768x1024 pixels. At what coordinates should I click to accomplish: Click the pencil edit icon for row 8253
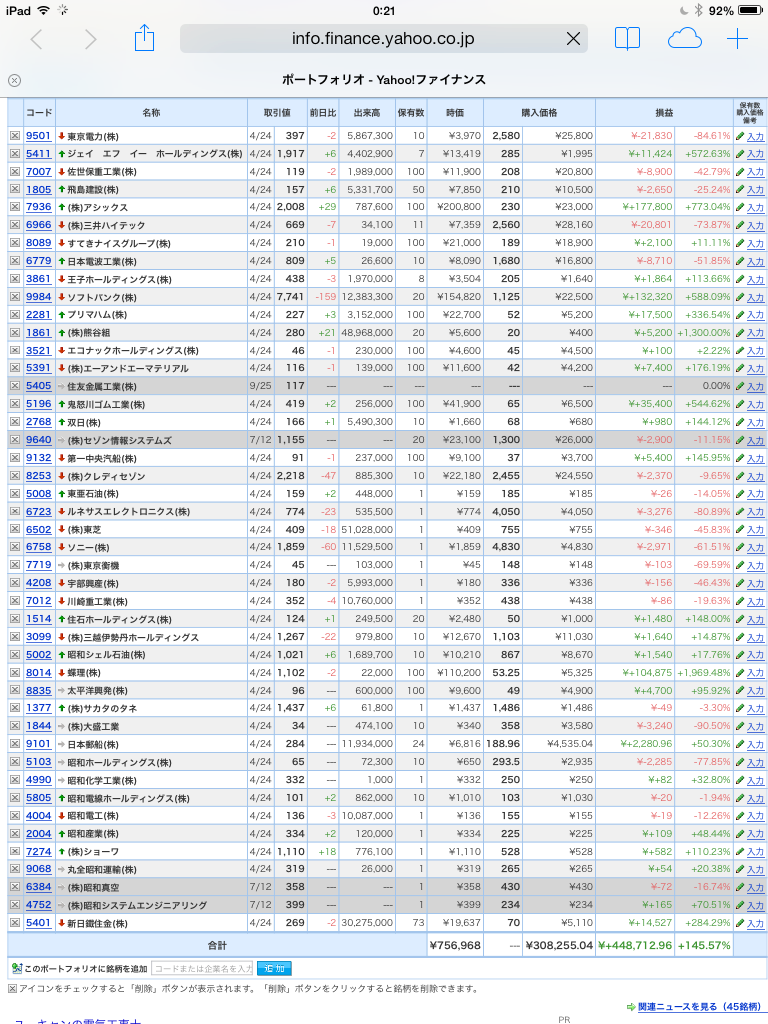tap(740, 476)
